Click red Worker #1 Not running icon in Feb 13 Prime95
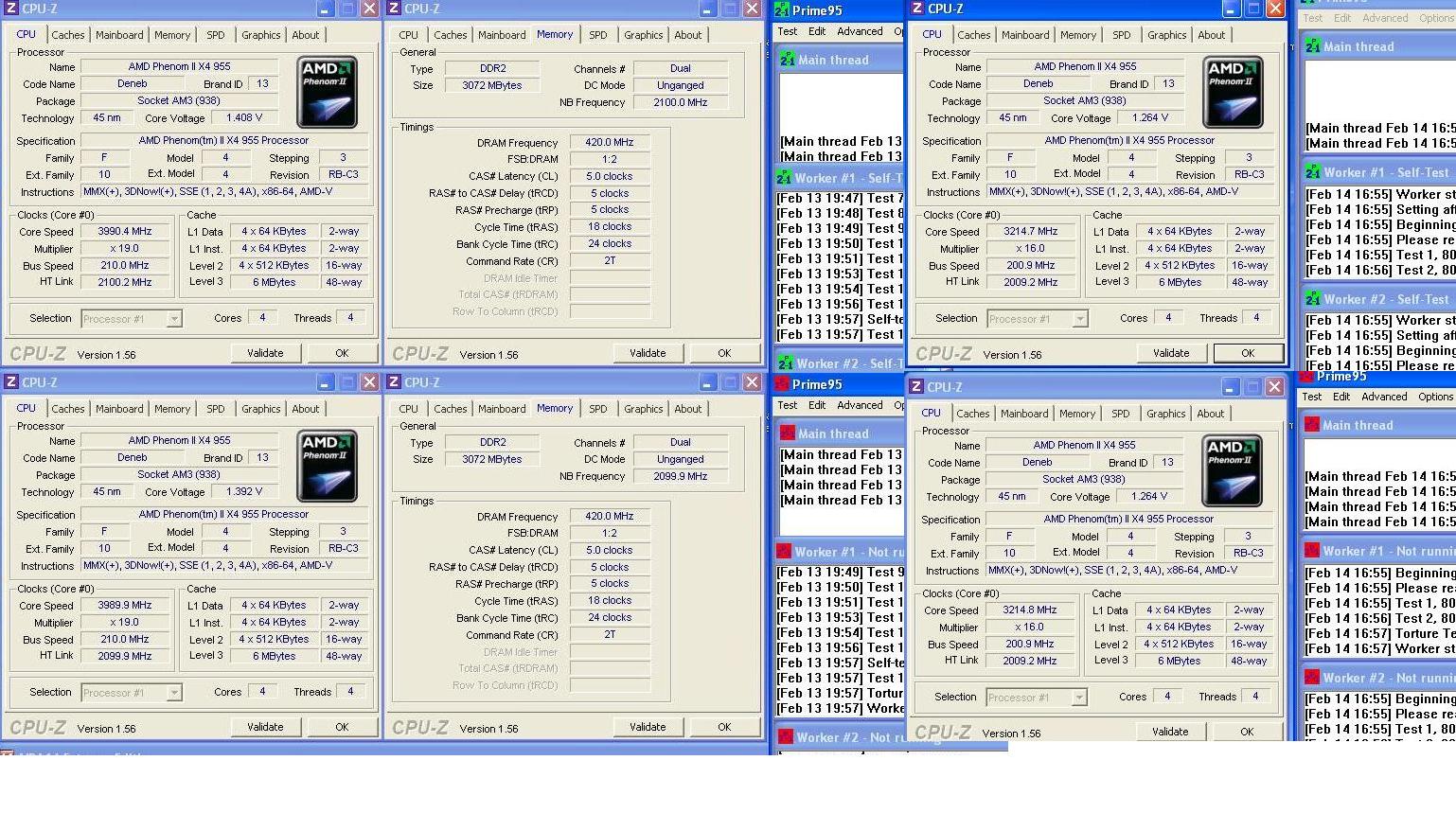Screen dimensions: 1456x831 [784, 552]
